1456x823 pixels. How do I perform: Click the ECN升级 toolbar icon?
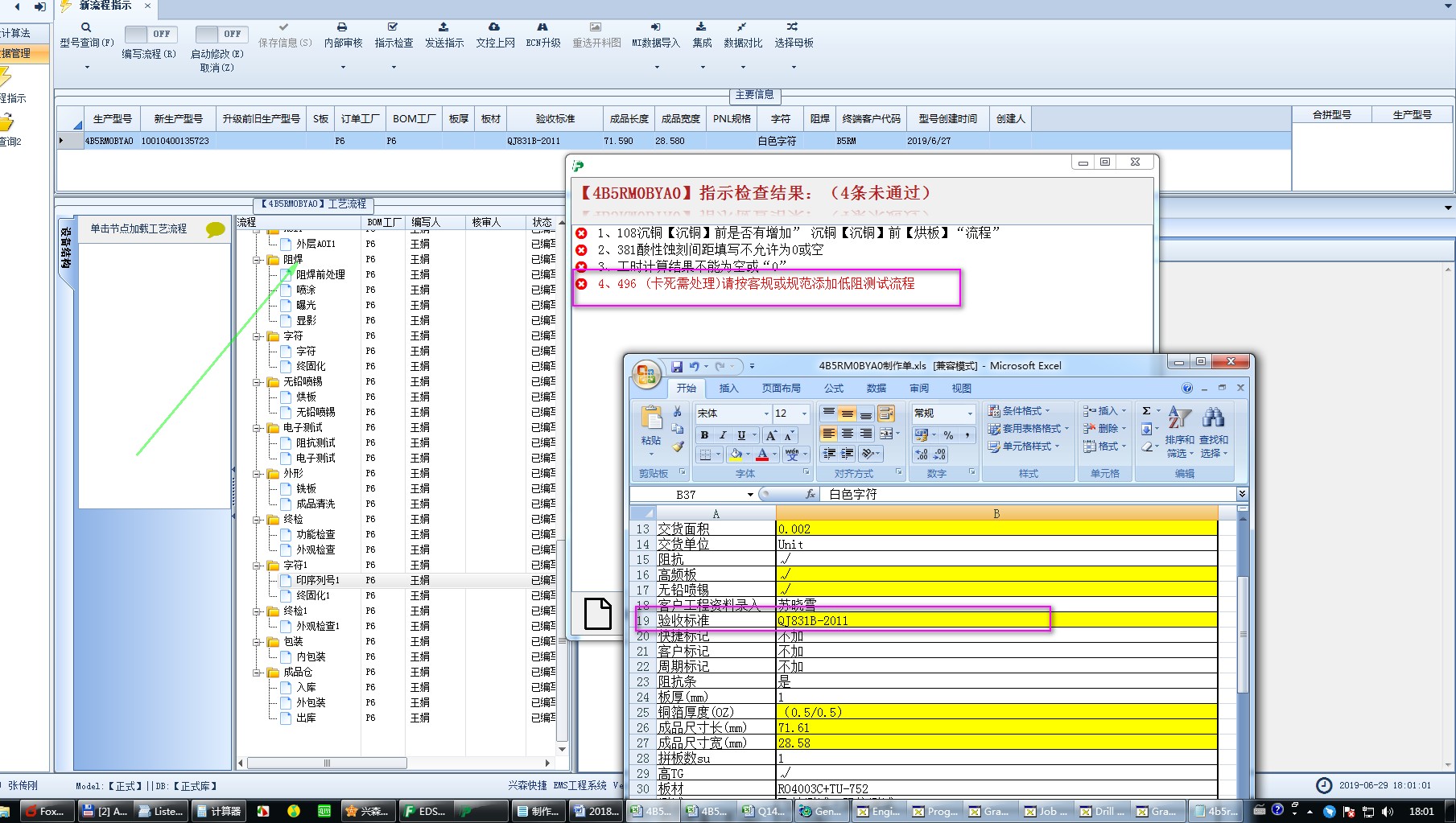click(x=542, y=27)
